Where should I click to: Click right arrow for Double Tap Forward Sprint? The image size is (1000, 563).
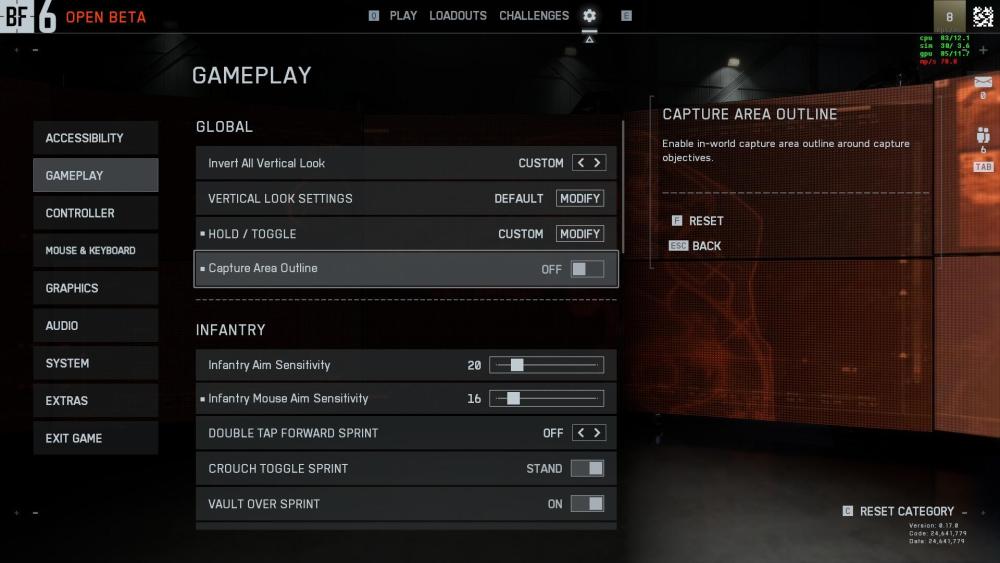pyautogui.click(x=597, y=433)
